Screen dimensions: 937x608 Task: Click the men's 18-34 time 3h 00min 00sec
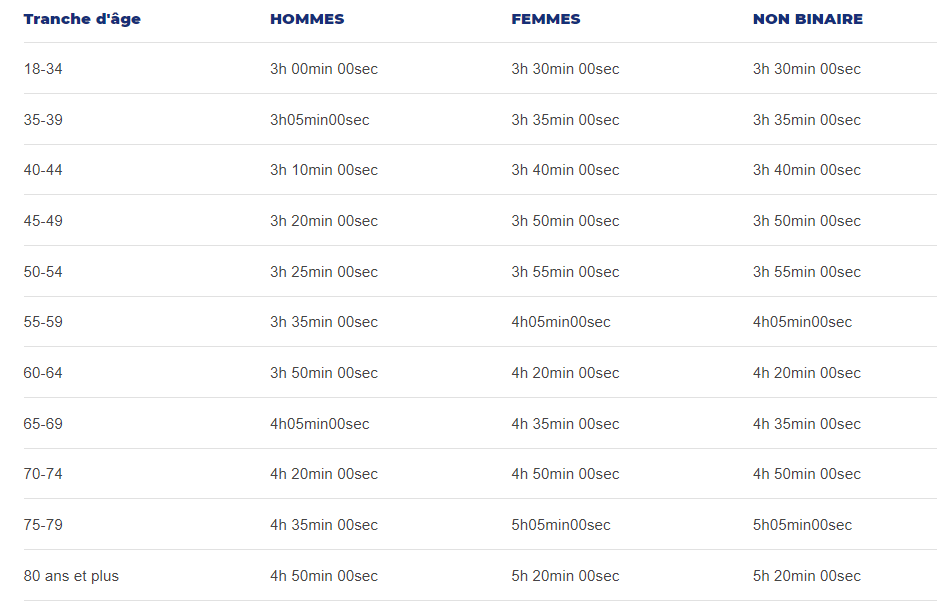click(x=324, y=69)
